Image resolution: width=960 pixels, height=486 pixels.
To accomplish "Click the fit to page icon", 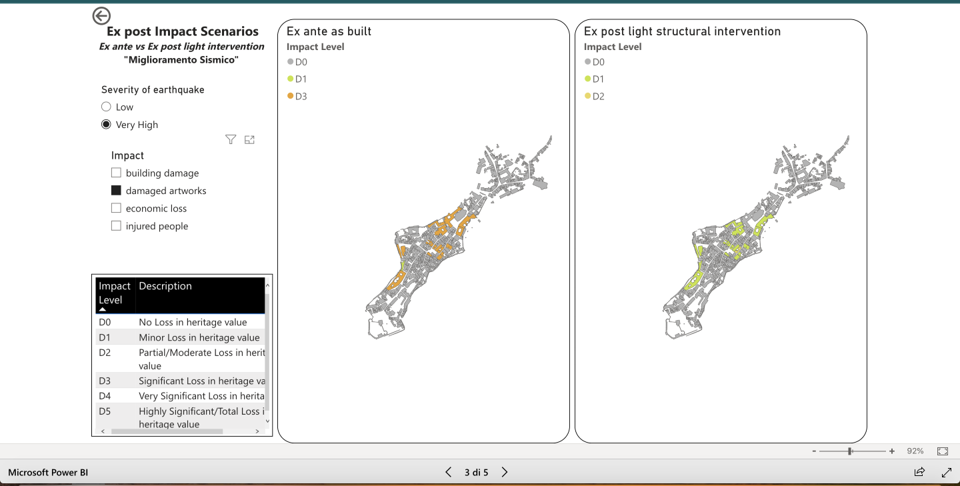I will (x=942, y=451).
